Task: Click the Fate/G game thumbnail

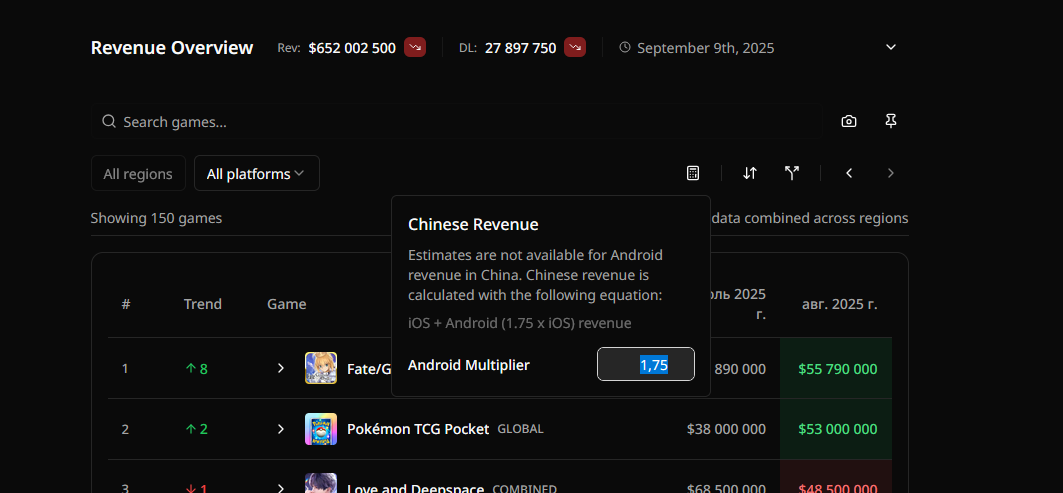Action: (x=321, y=368)
